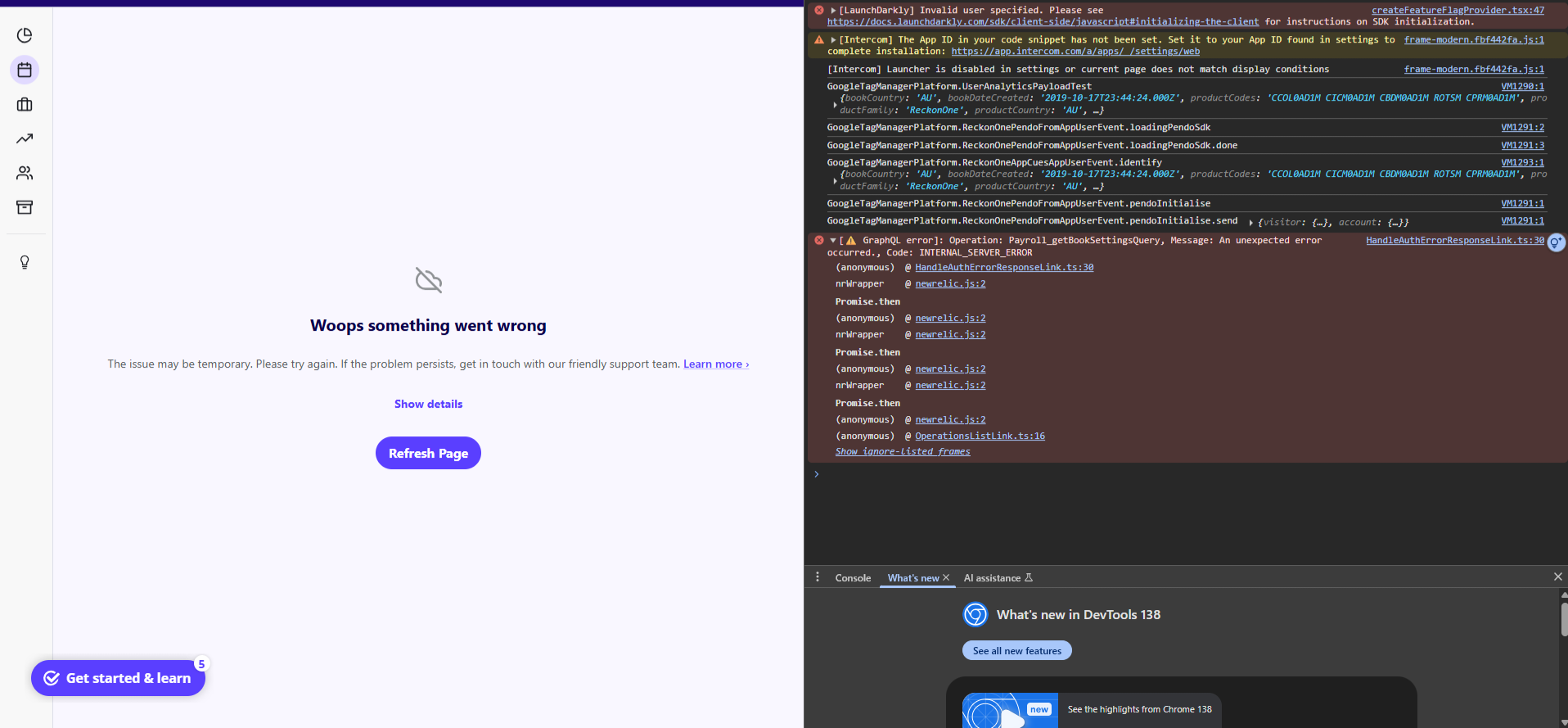Open launchdarkly docs URL in console

(1043, 22)
